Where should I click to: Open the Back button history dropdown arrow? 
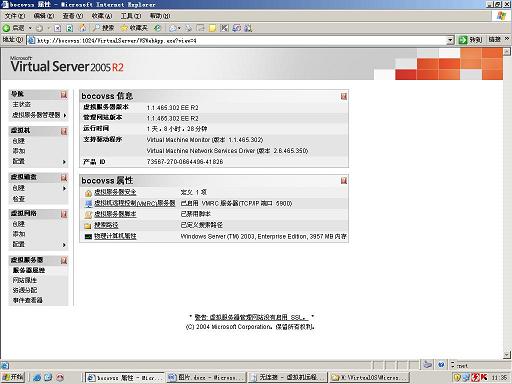pos(30,28)
